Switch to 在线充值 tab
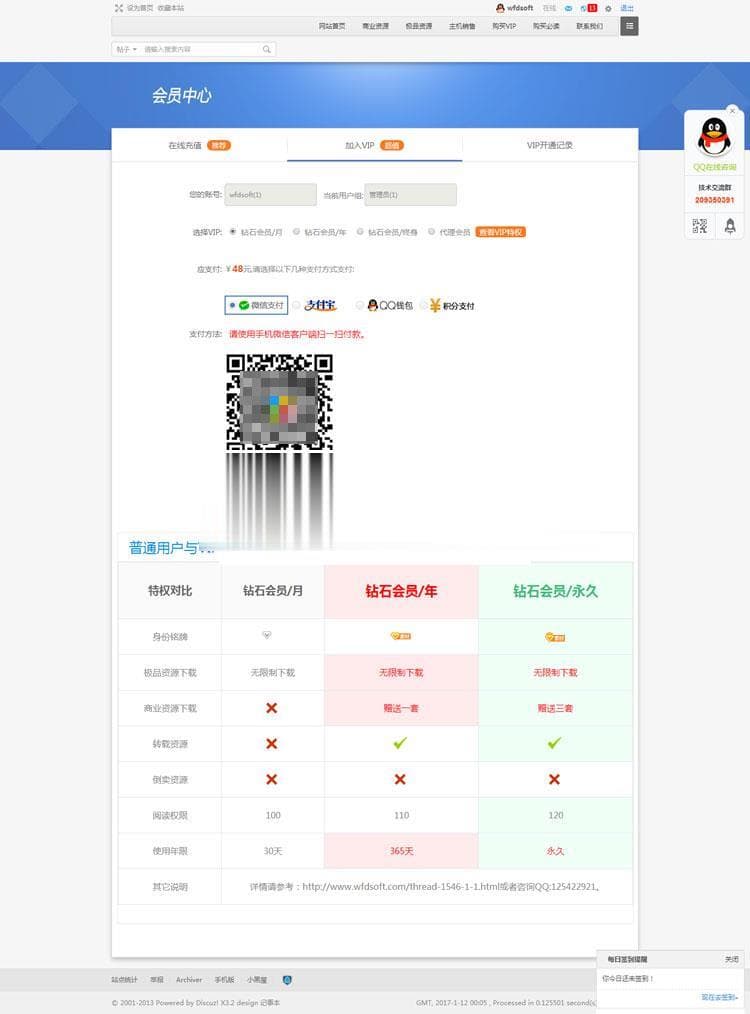This screenshot has height=1014, width=750. point(199,146)
